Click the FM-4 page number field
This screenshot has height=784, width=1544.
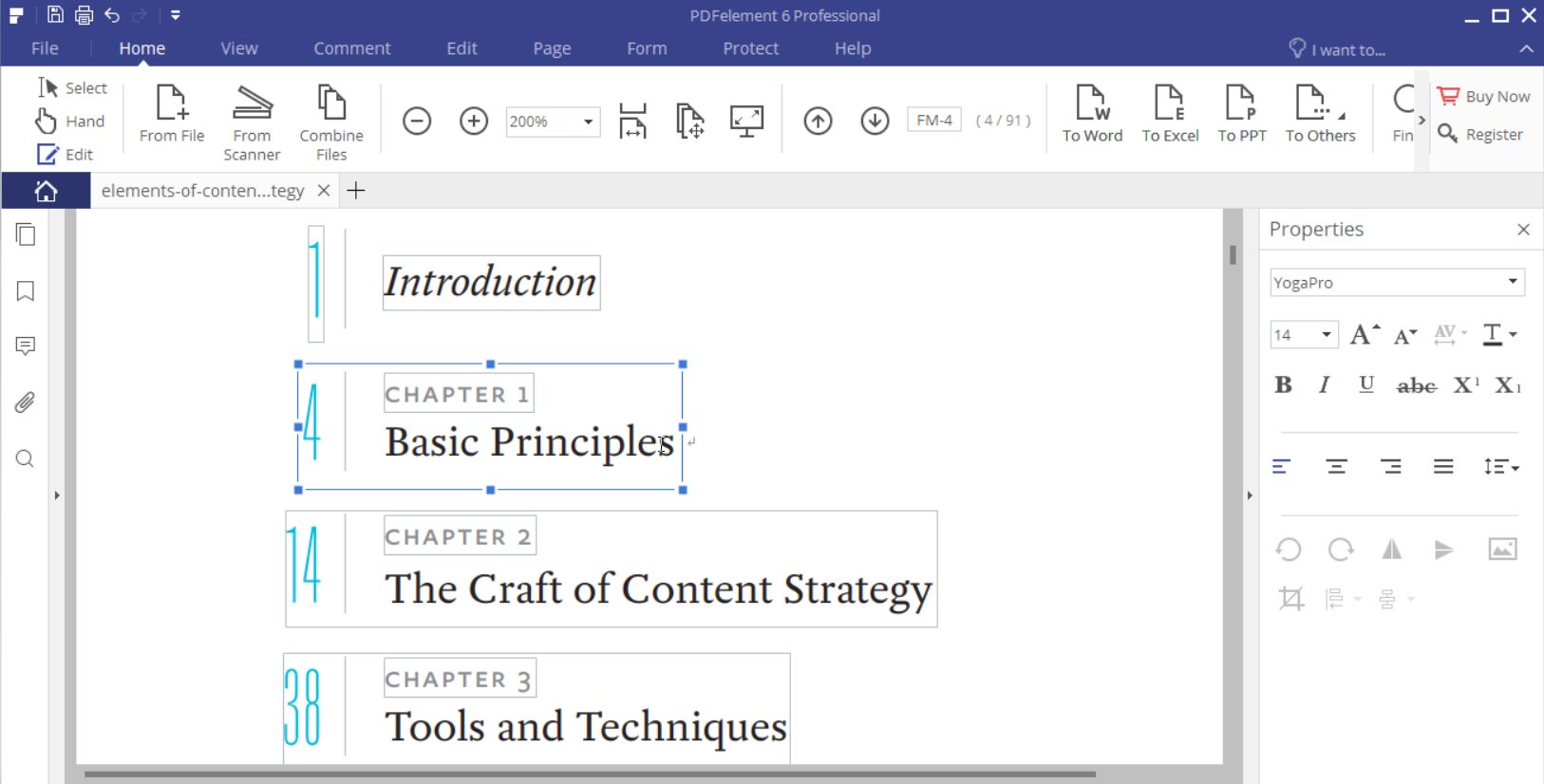click(x=933, y=121)
